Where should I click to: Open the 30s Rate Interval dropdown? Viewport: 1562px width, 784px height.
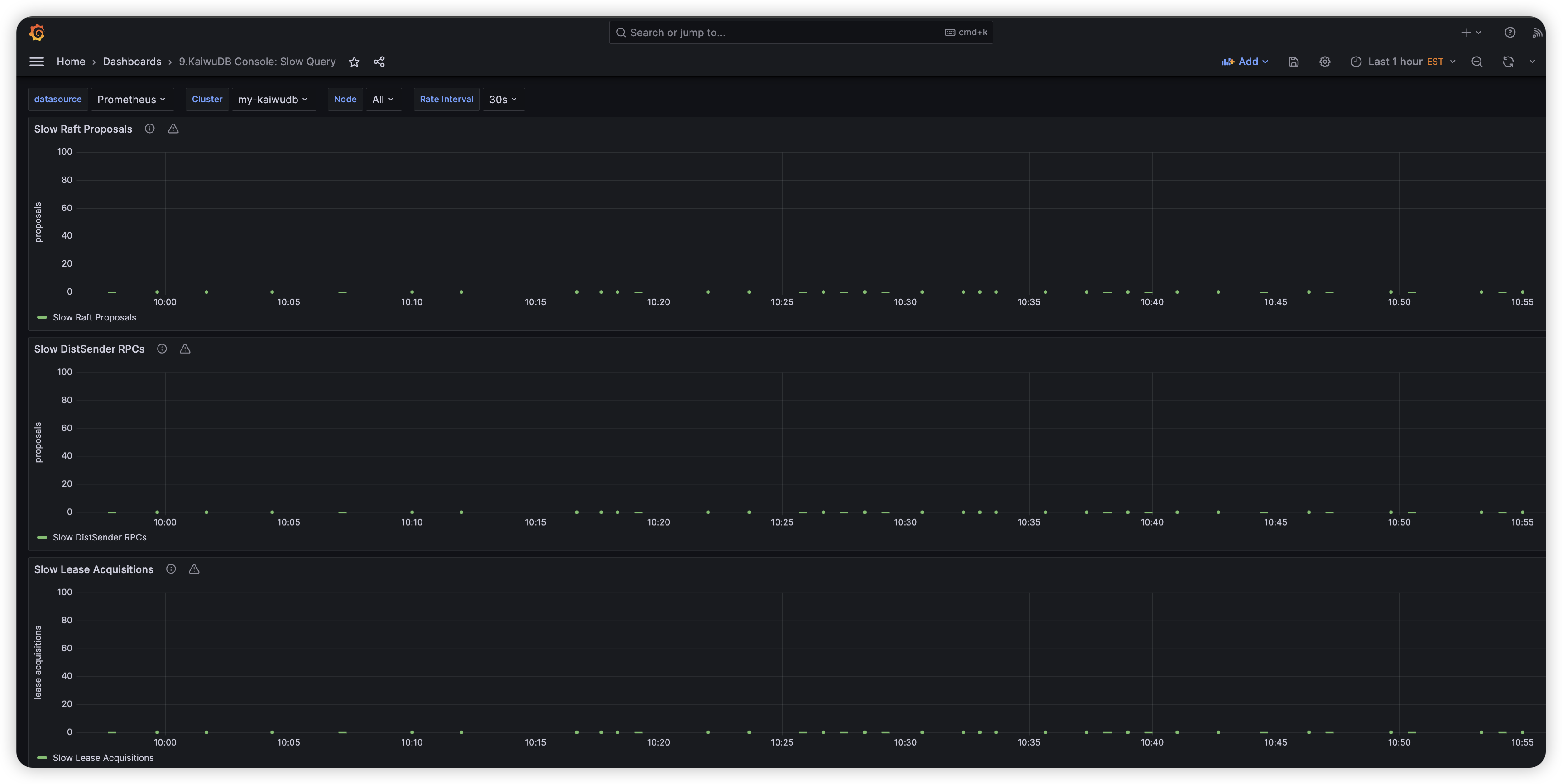pos(503,100)
